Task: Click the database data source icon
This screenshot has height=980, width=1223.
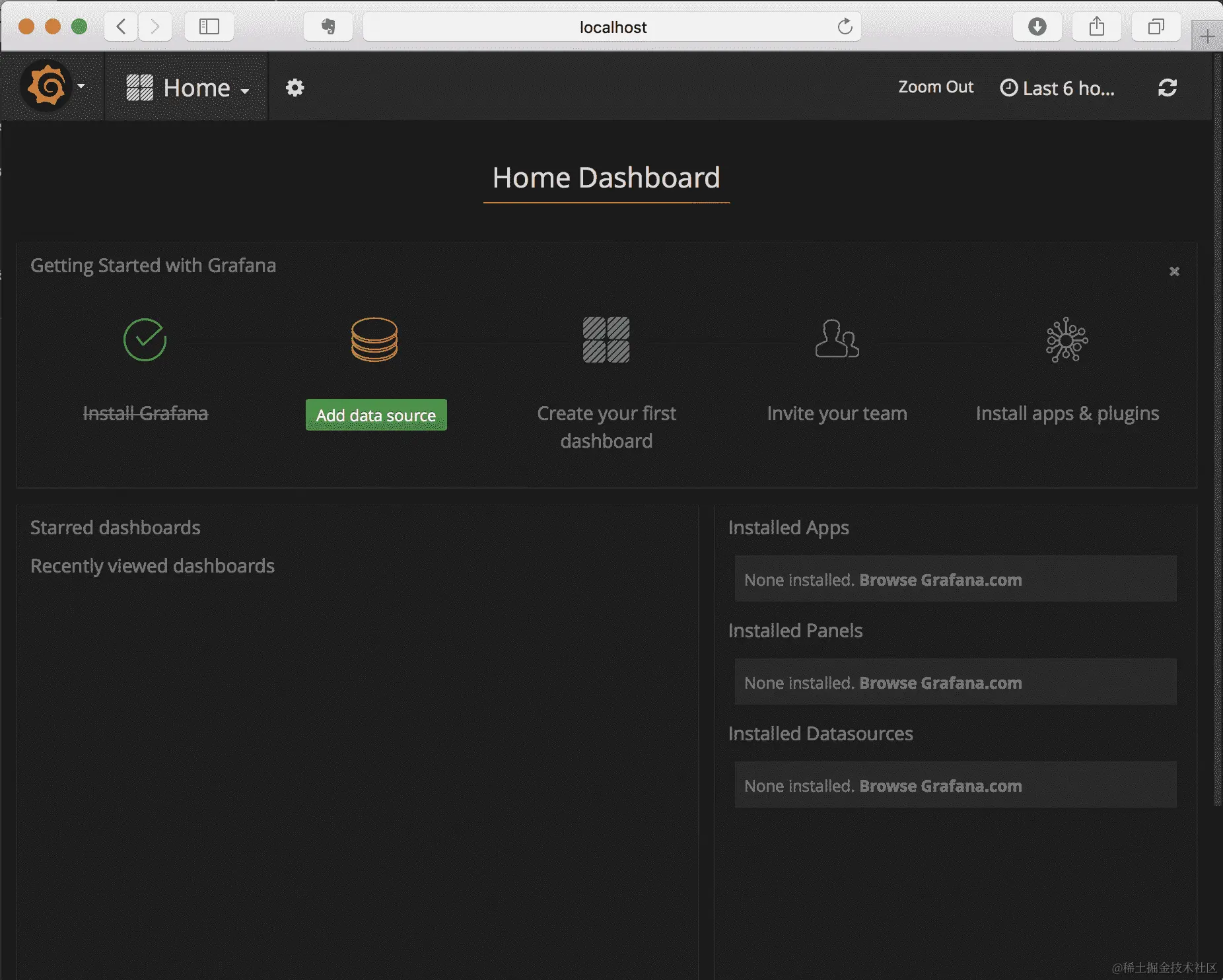Action: coord(374,339)
